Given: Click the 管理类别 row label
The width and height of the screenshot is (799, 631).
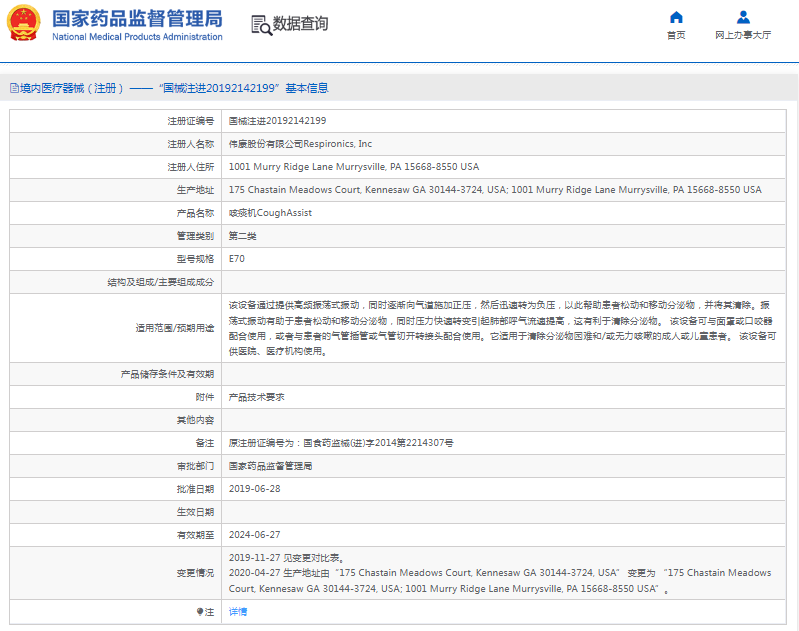Looking at the screenshot, I should tap(195, 236).
